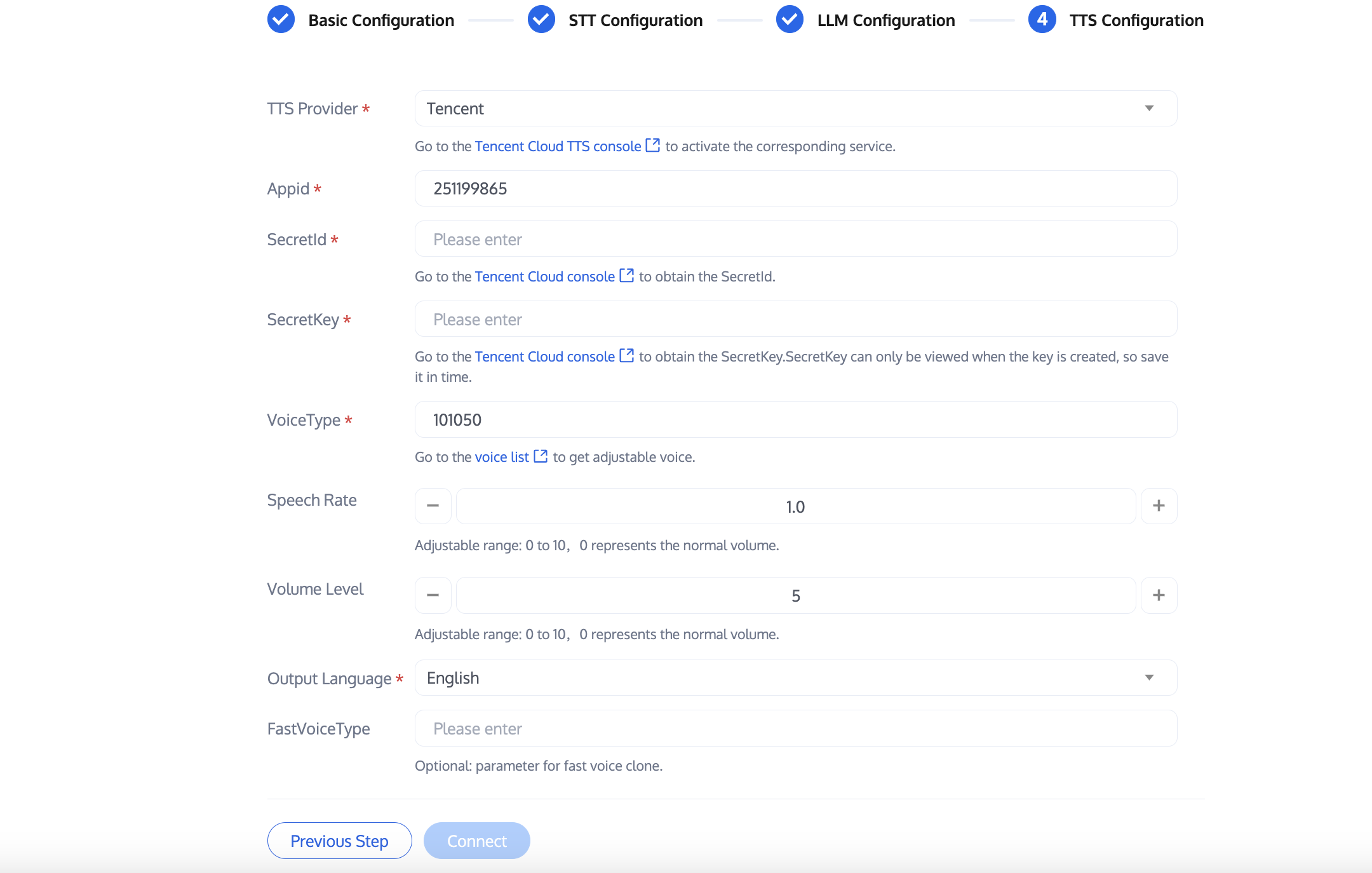This screenshot has width=1372, height=873.
Task: Increase Volume Level with the plus button
Action: 1159,595
